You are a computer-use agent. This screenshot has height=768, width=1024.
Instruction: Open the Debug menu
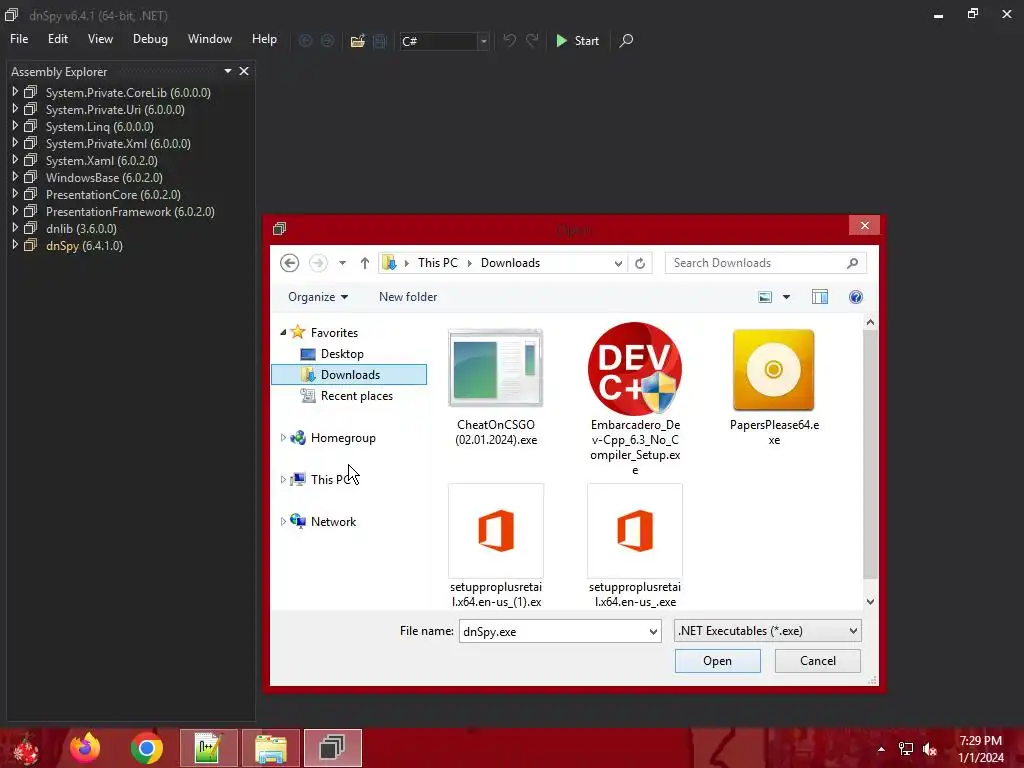click(150, 39)
